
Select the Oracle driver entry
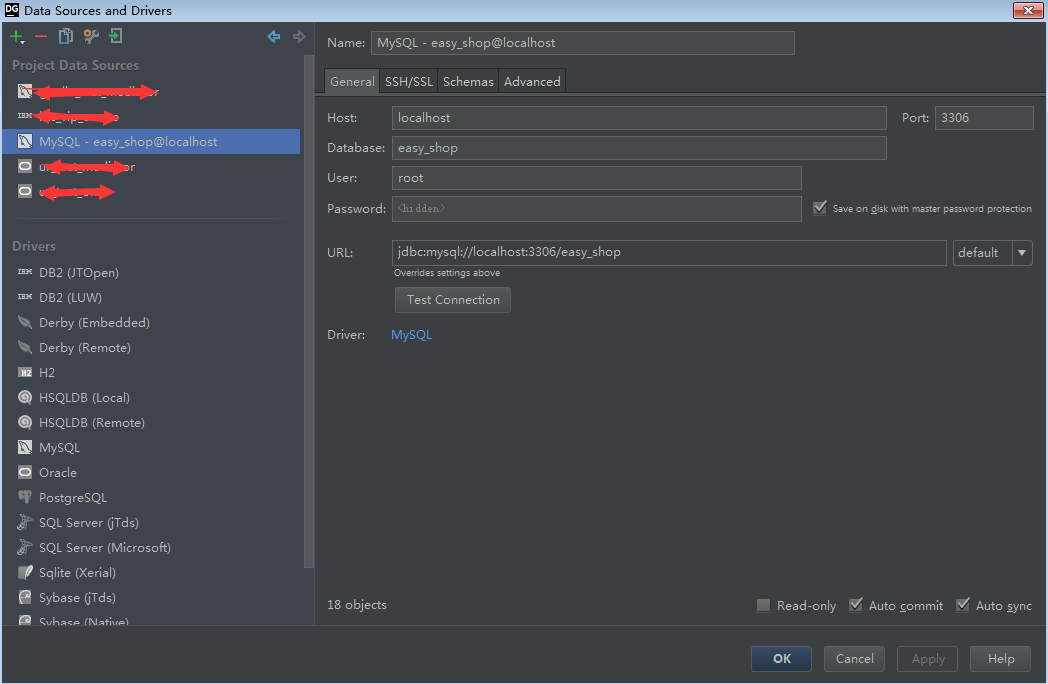58,472
